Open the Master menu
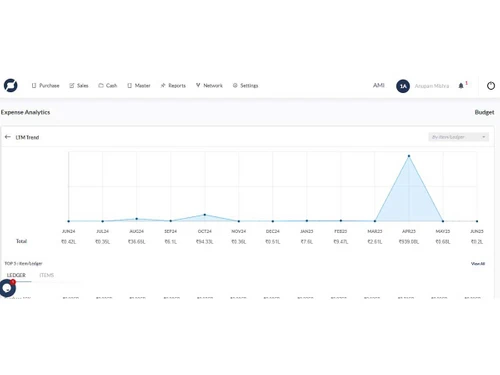 pyautogui.click(x=139, y=86)
